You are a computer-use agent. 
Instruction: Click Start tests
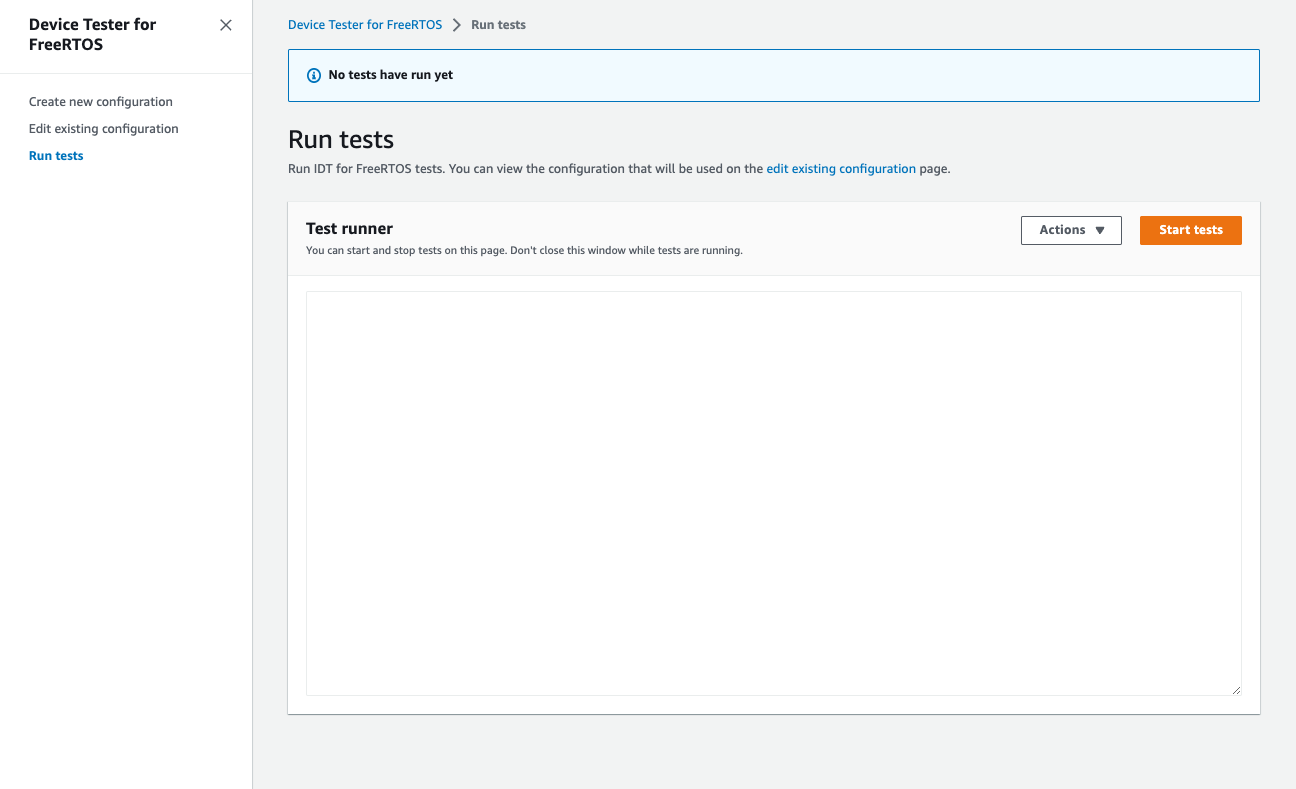[1190, 230]
